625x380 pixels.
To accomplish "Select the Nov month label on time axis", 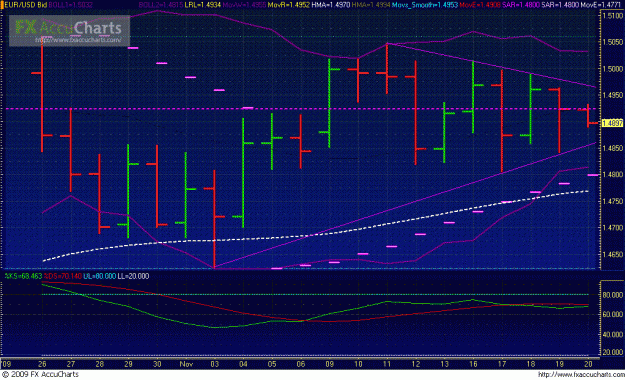I will point(186,364).
